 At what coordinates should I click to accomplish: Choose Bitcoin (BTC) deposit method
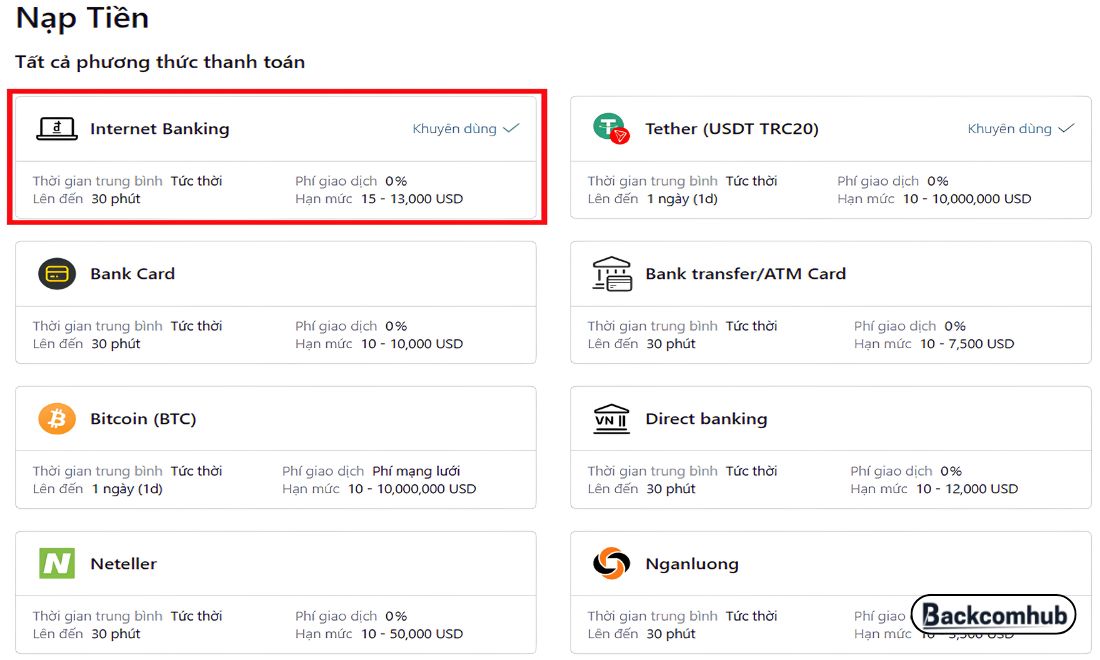pos(276,447)
